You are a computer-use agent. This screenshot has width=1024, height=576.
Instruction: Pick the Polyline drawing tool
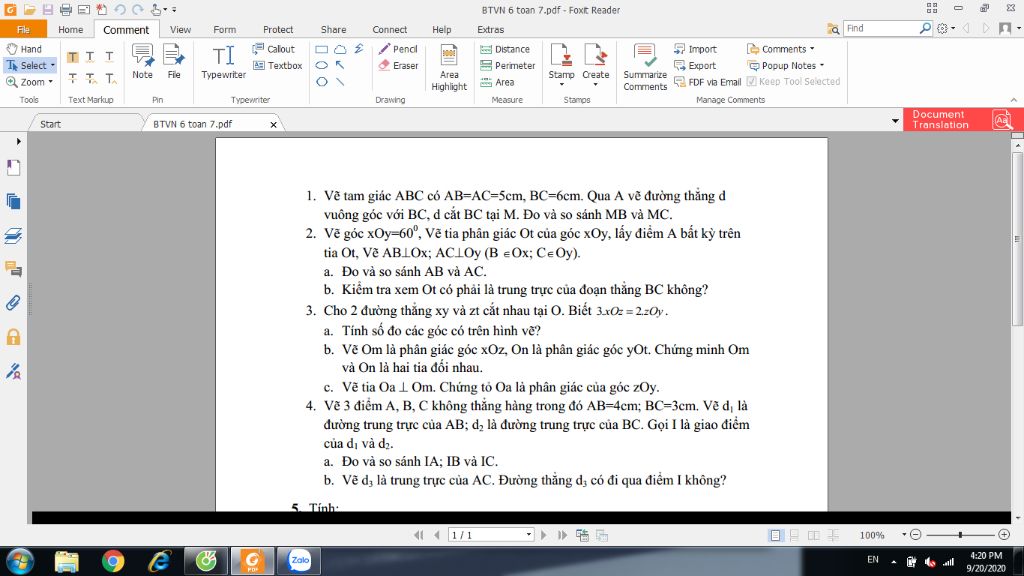point(359,49)
